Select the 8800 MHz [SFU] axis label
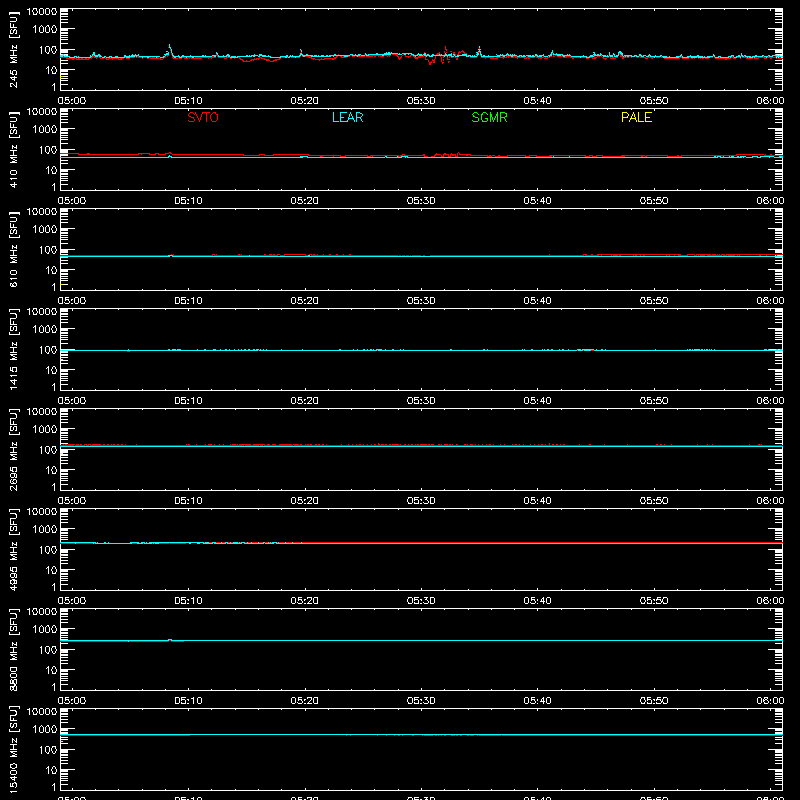This screenshot has height=800, width=800. coord(13,649)
